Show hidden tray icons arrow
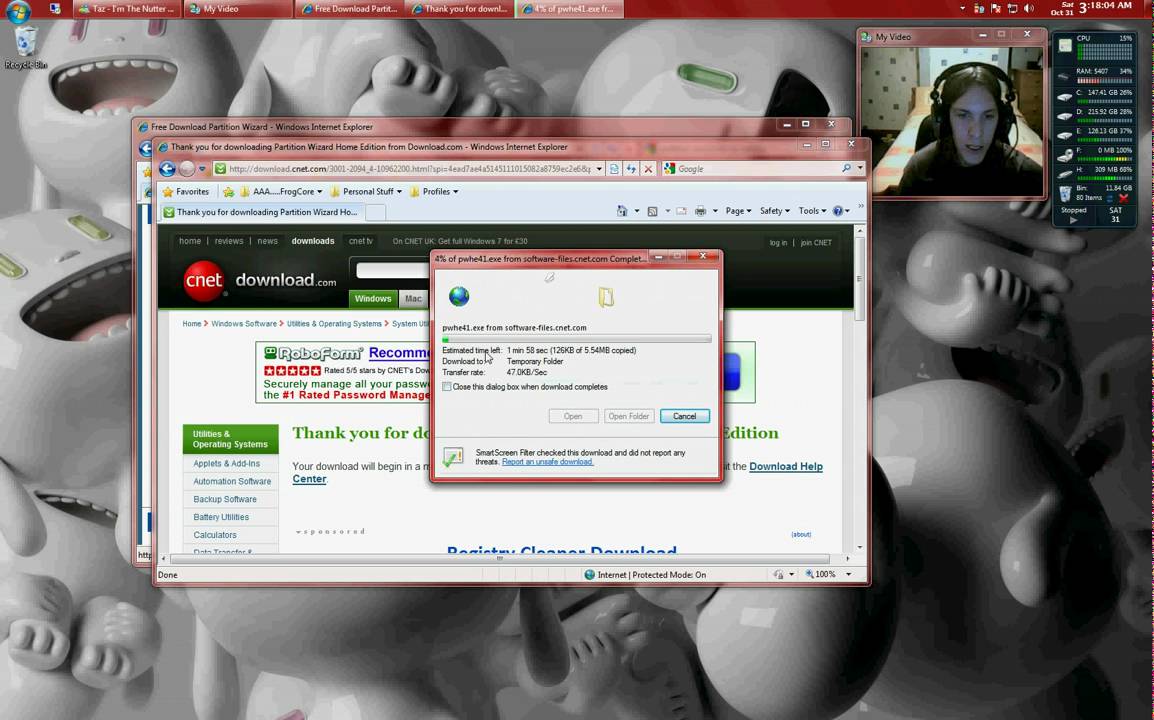1154x720 pixels. (x=962, y=9)
